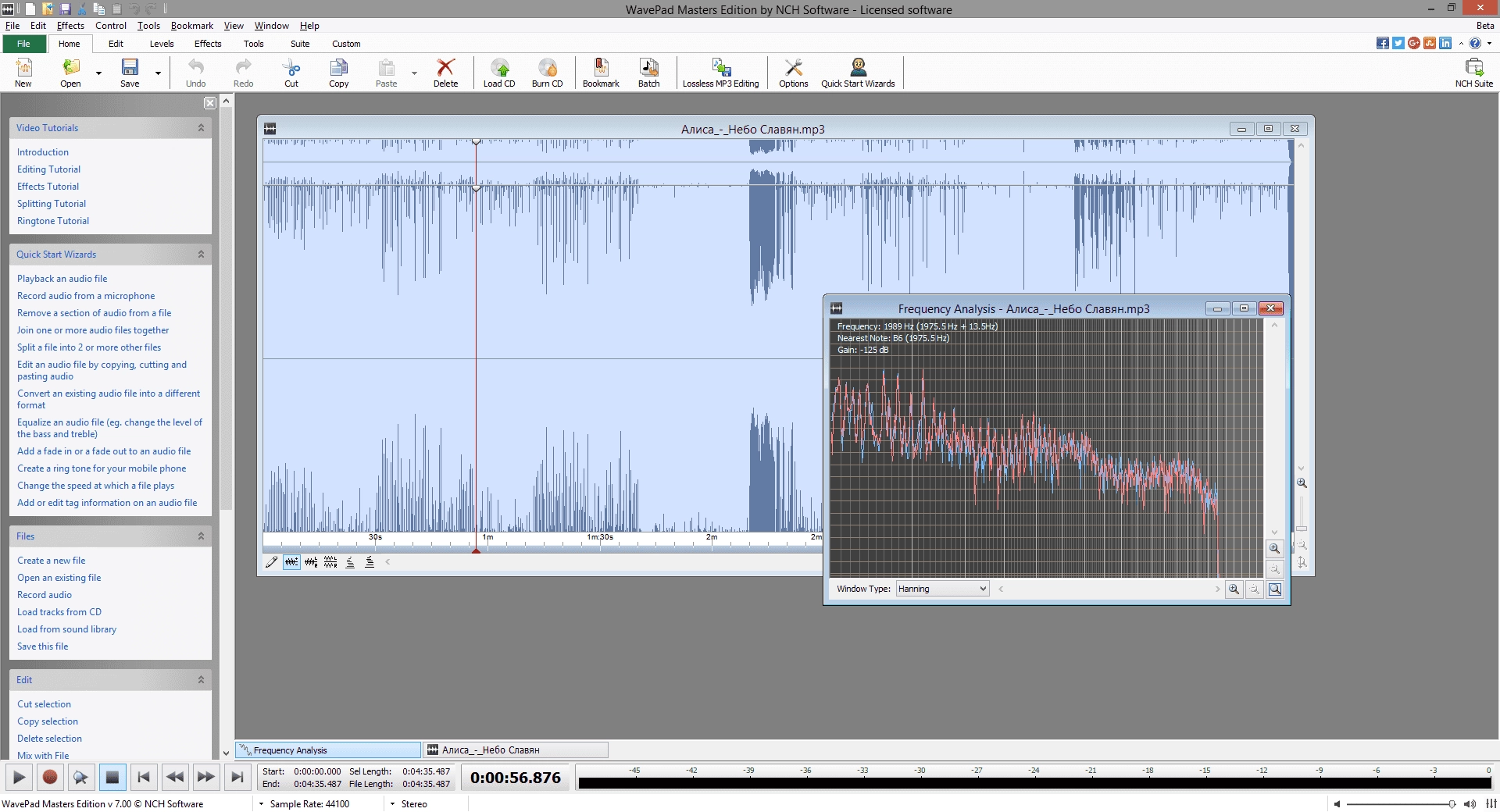Open the Effects menu in menu bar

click(x=70, y=26)
